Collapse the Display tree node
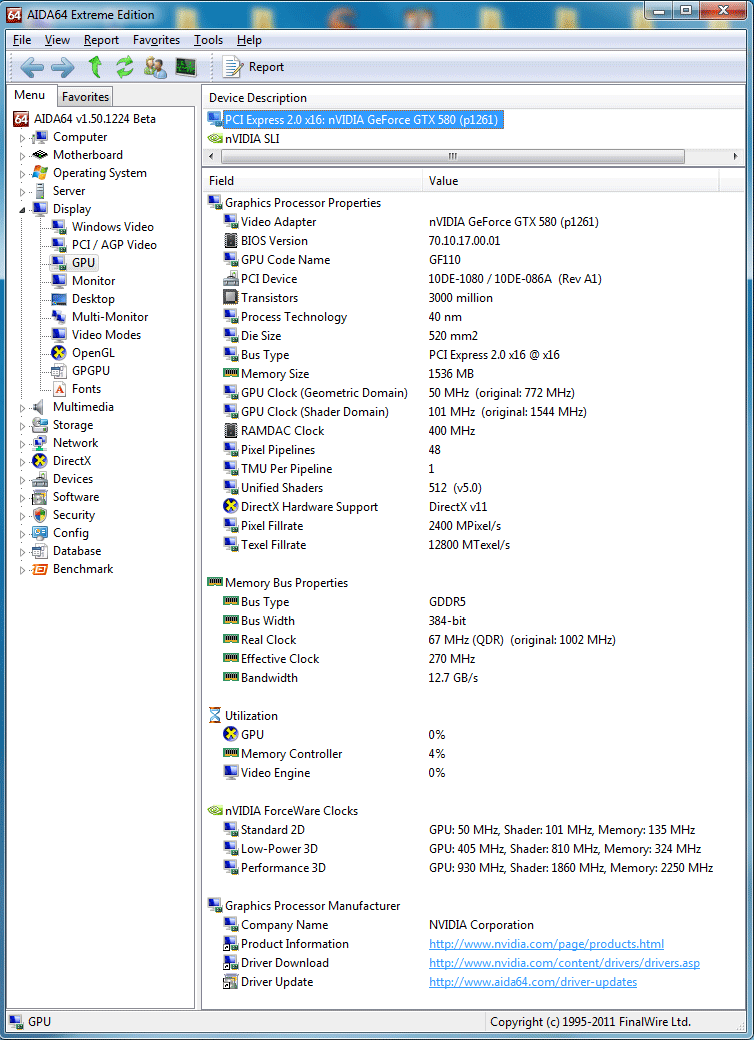754x1040 pixels. pyautogui.click(x=22, y=210)
